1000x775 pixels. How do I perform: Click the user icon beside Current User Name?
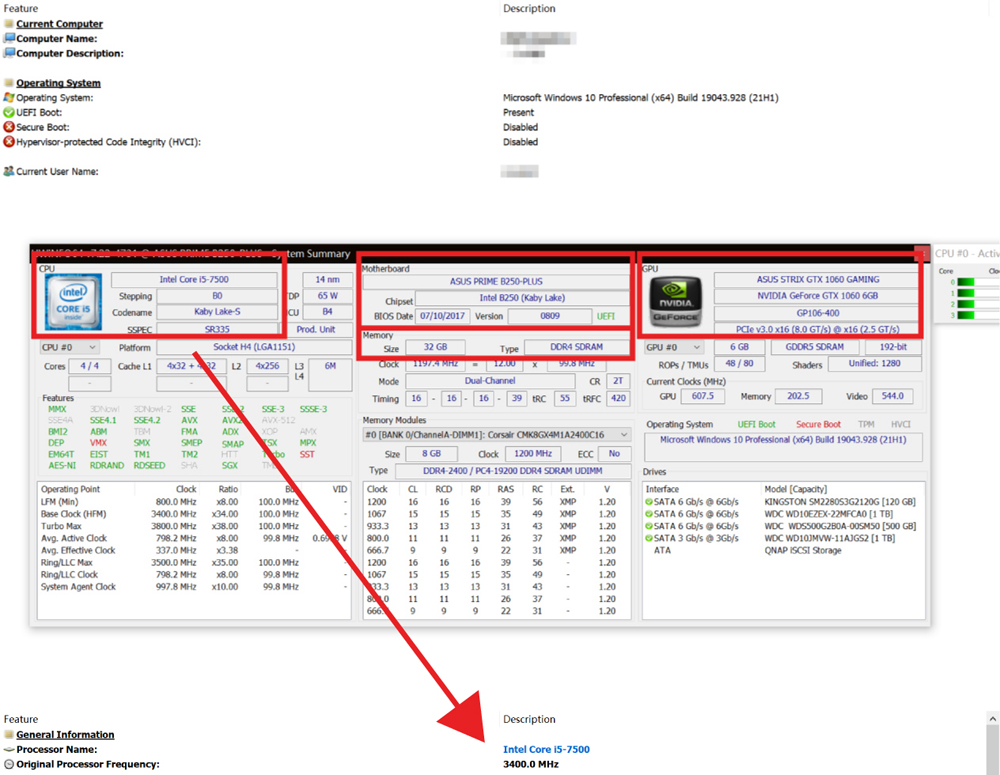pos(9,171)
